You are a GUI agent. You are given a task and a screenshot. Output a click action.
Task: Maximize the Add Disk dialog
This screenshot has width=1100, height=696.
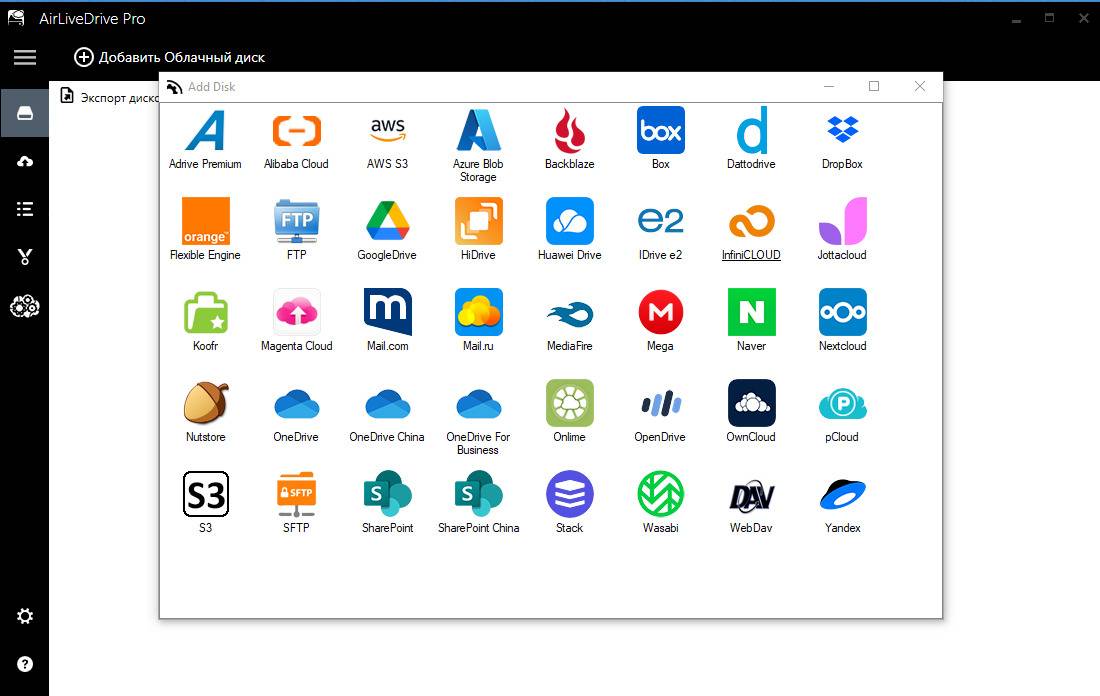coord(874,86)
